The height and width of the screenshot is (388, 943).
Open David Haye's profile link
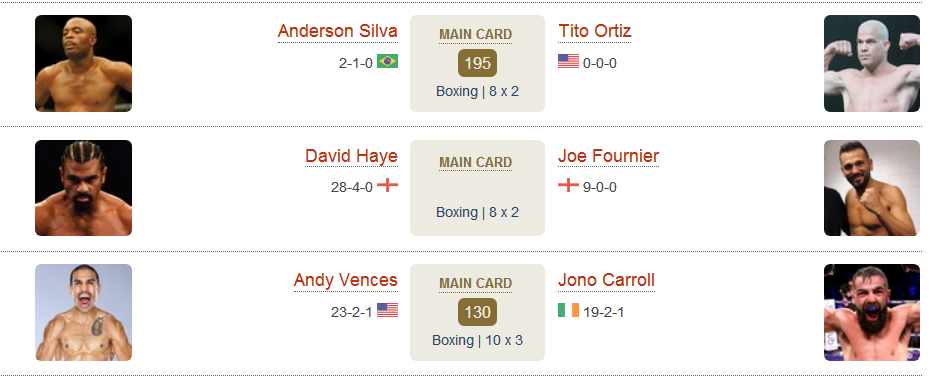351,156
